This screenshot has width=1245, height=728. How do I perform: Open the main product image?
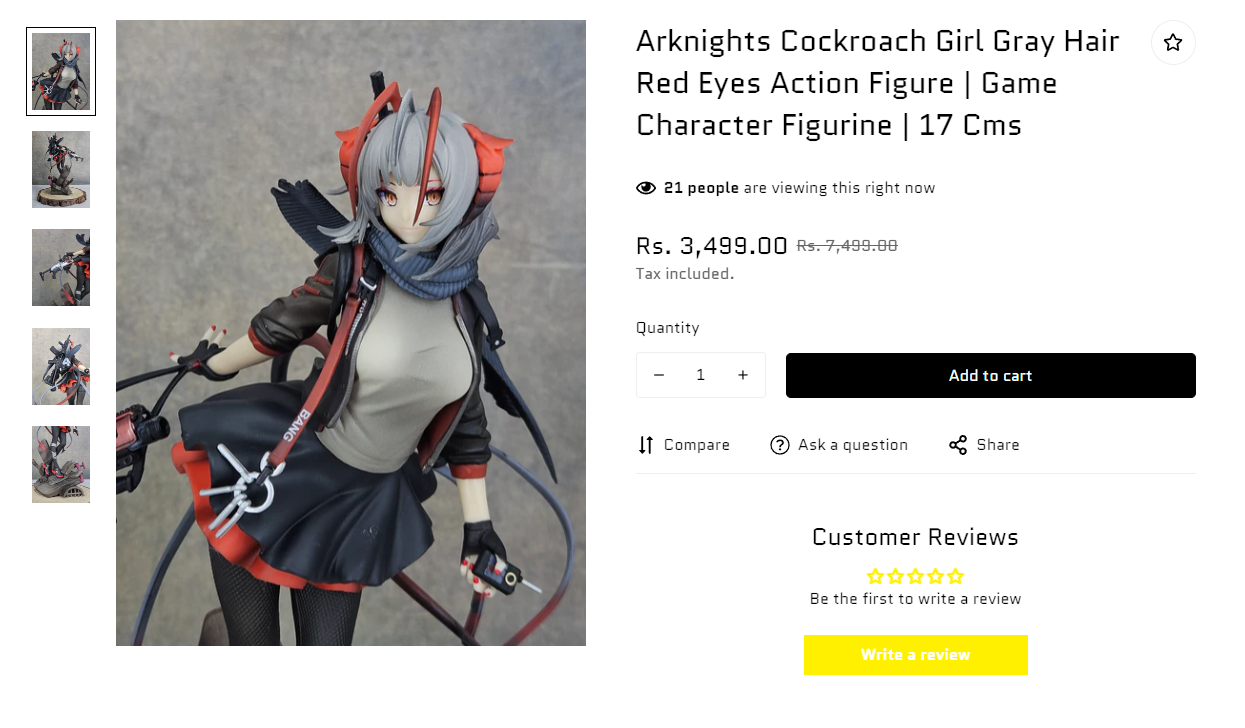(351, 333)
